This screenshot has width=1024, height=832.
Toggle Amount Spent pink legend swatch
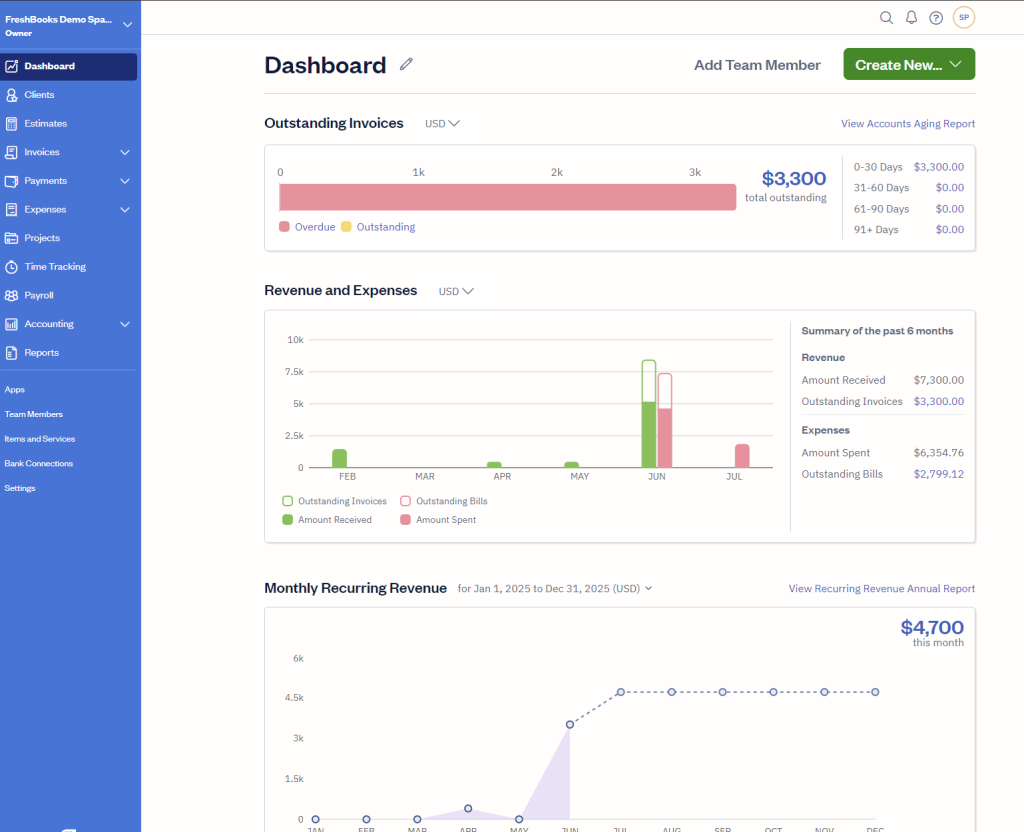406,520
